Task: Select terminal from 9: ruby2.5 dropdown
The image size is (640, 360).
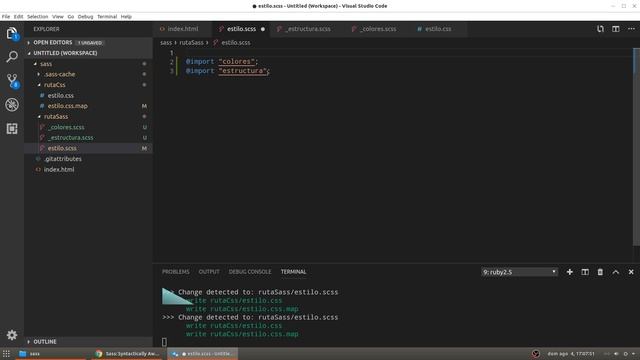Action: point(519,272)
